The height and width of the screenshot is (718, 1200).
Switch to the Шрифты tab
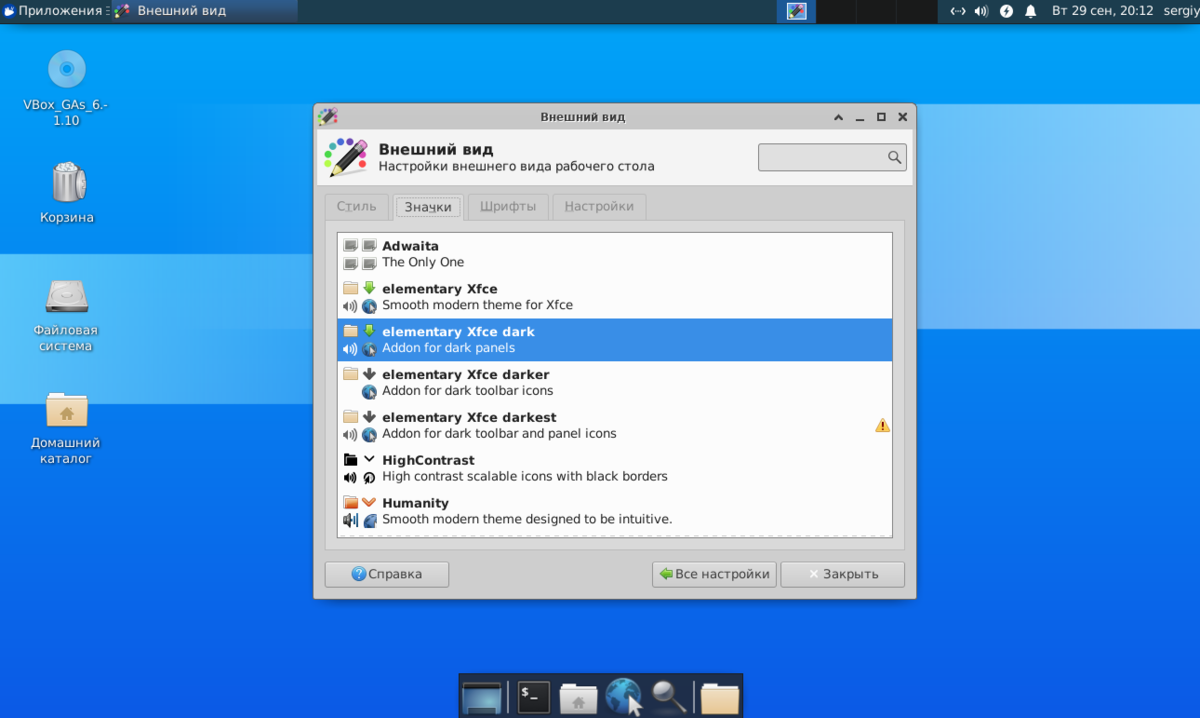pos(508,206)
